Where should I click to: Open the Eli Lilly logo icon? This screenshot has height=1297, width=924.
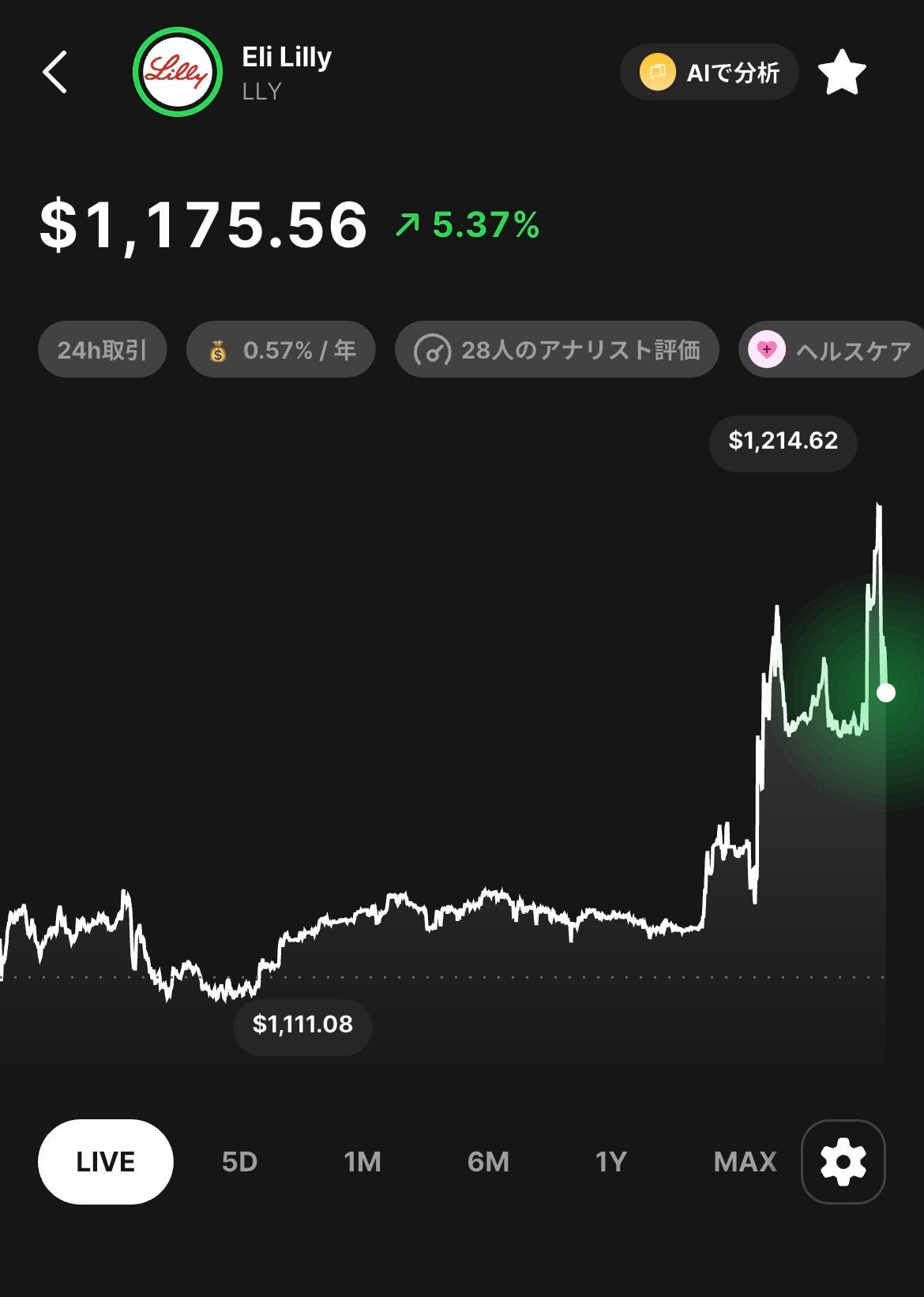[x=178, y=72]
